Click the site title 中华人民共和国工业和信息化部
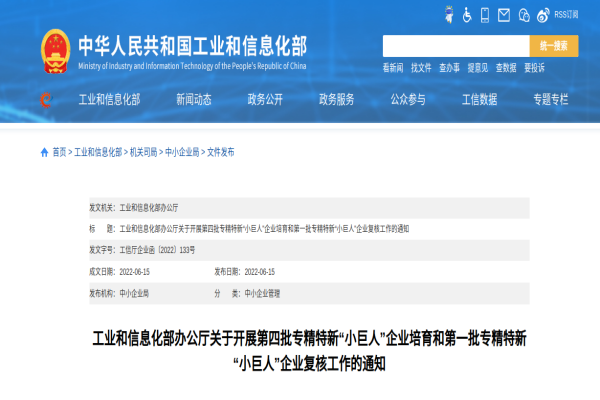 coord(192,46)
